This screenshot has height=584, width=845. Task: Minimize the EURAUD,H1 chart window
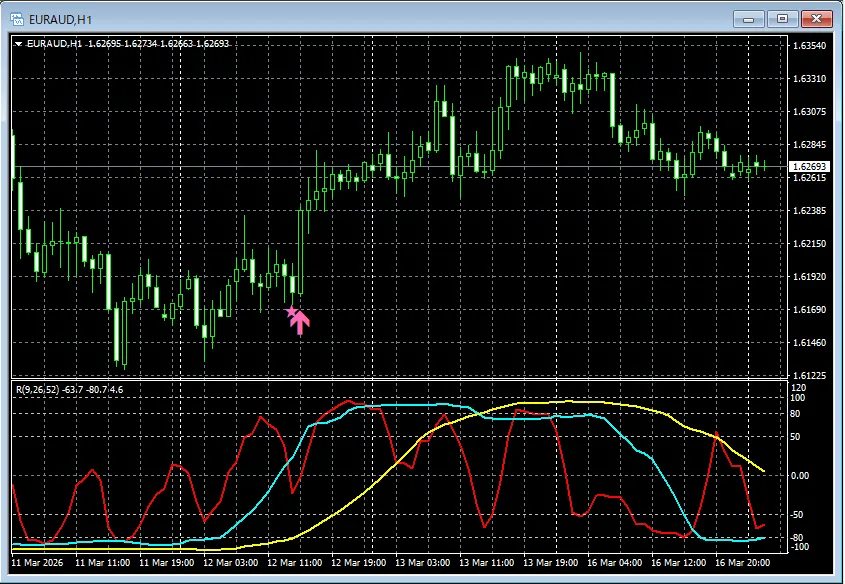[749, 18]
